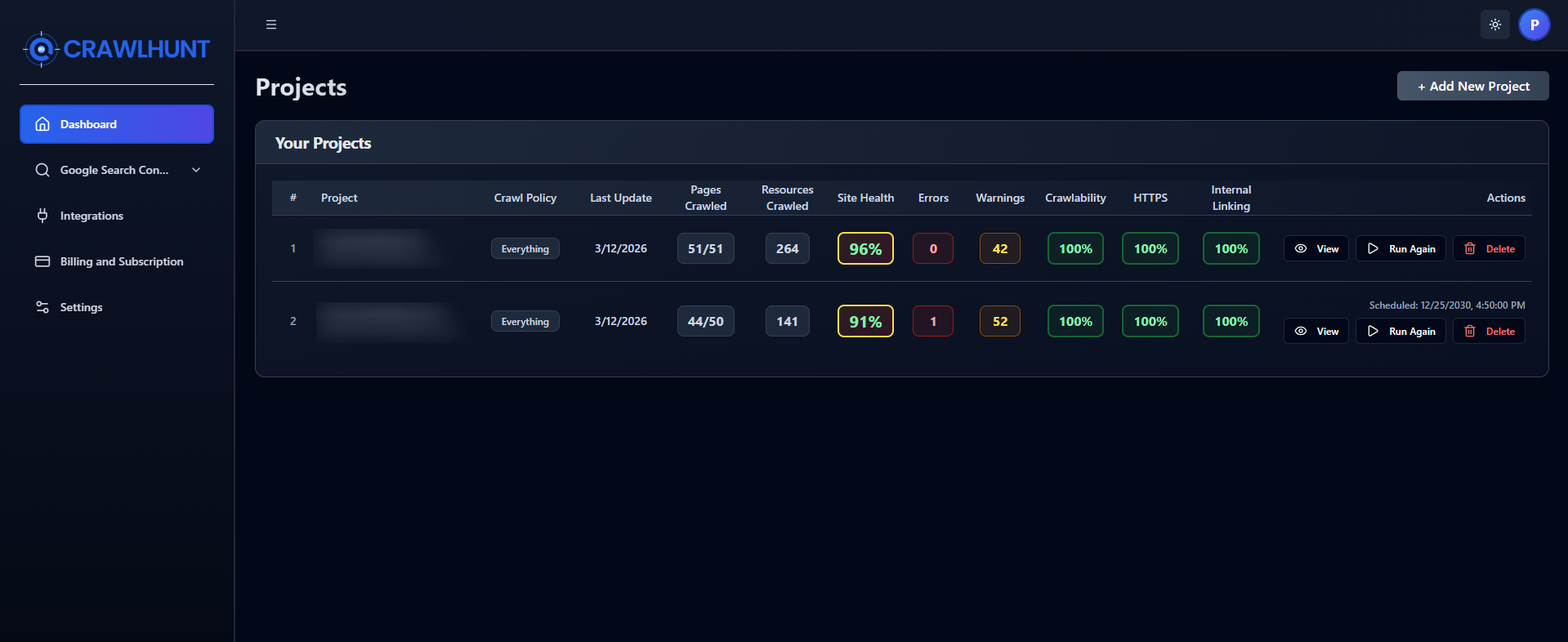Click the Crawl Policy column header
The image size is (1568, 642).
(525, 198)
